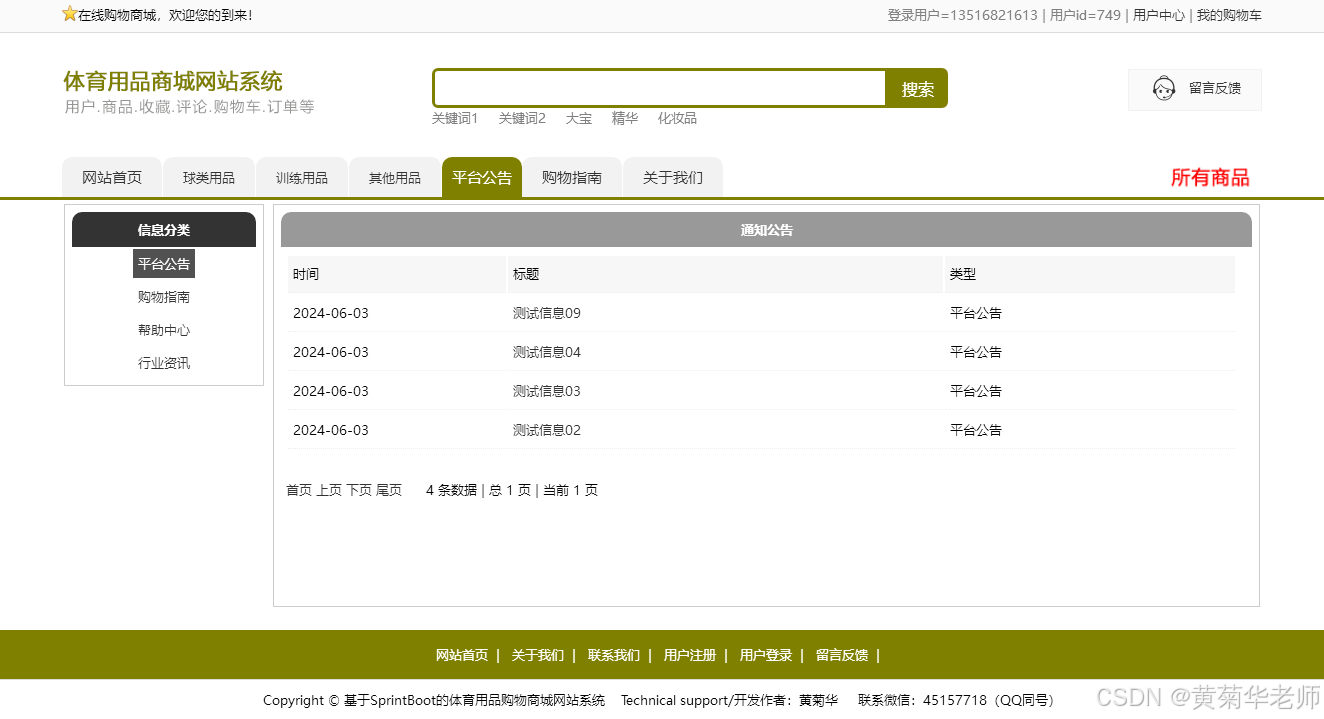Select the 平台公告 navigation tab
1324x719 pixels.
pyautogui.click(x=482, y=178)
